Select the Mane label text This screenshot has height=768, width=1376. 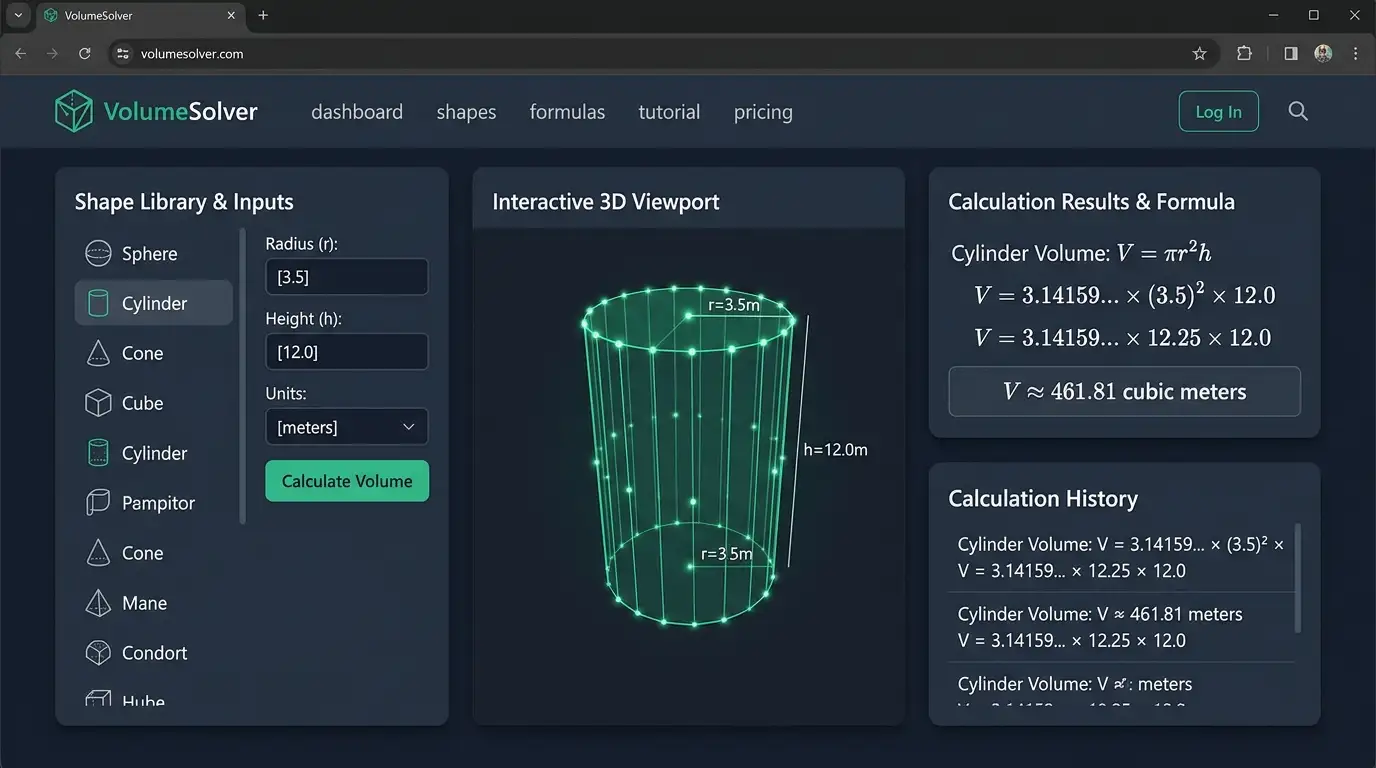(x=144, y=603)
